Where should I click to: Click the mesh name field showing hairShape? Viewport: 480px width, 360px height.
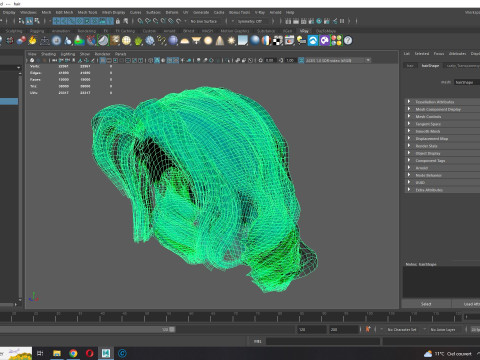tap(467, 82)
